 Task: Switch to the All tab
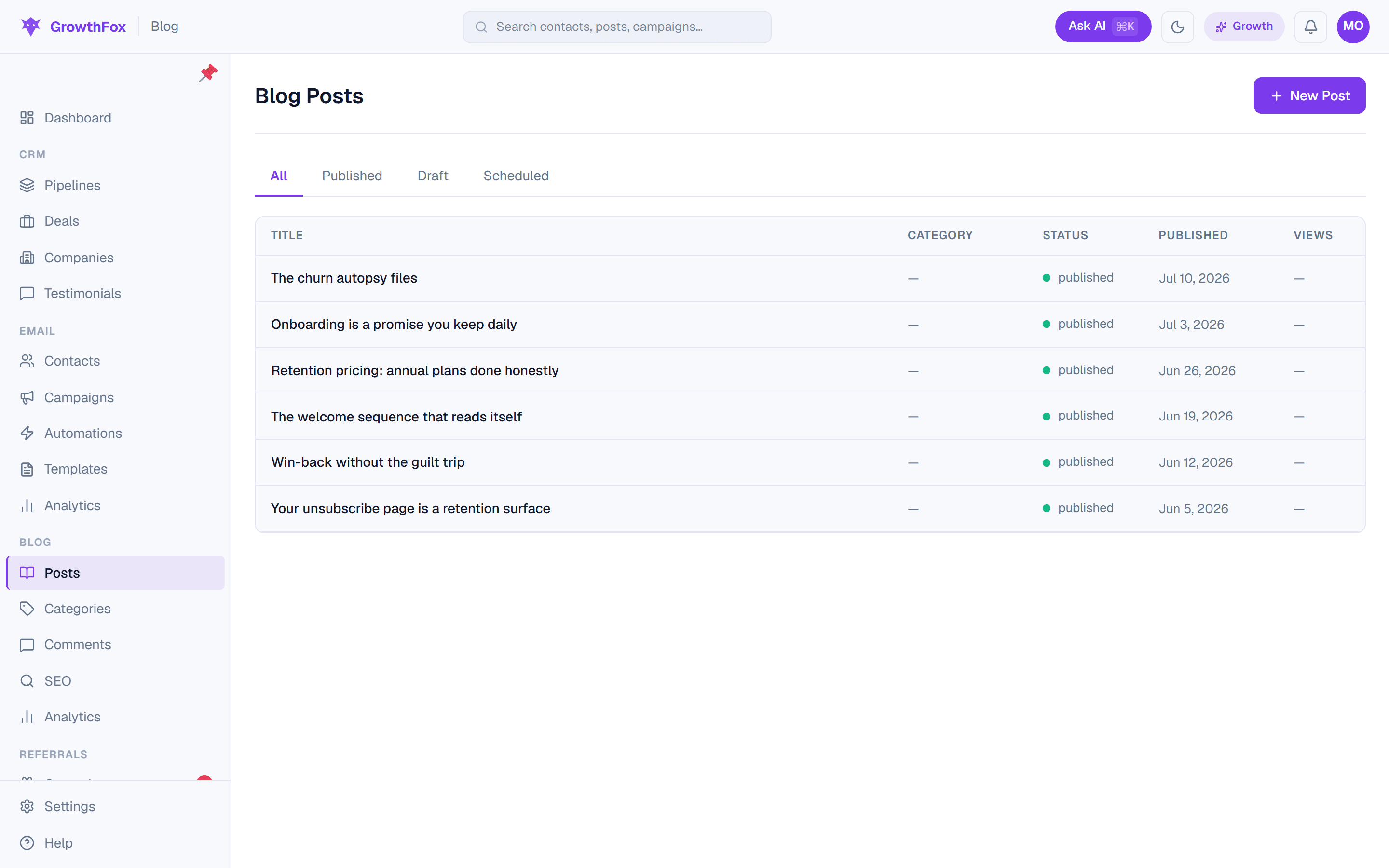pos(278,176)
